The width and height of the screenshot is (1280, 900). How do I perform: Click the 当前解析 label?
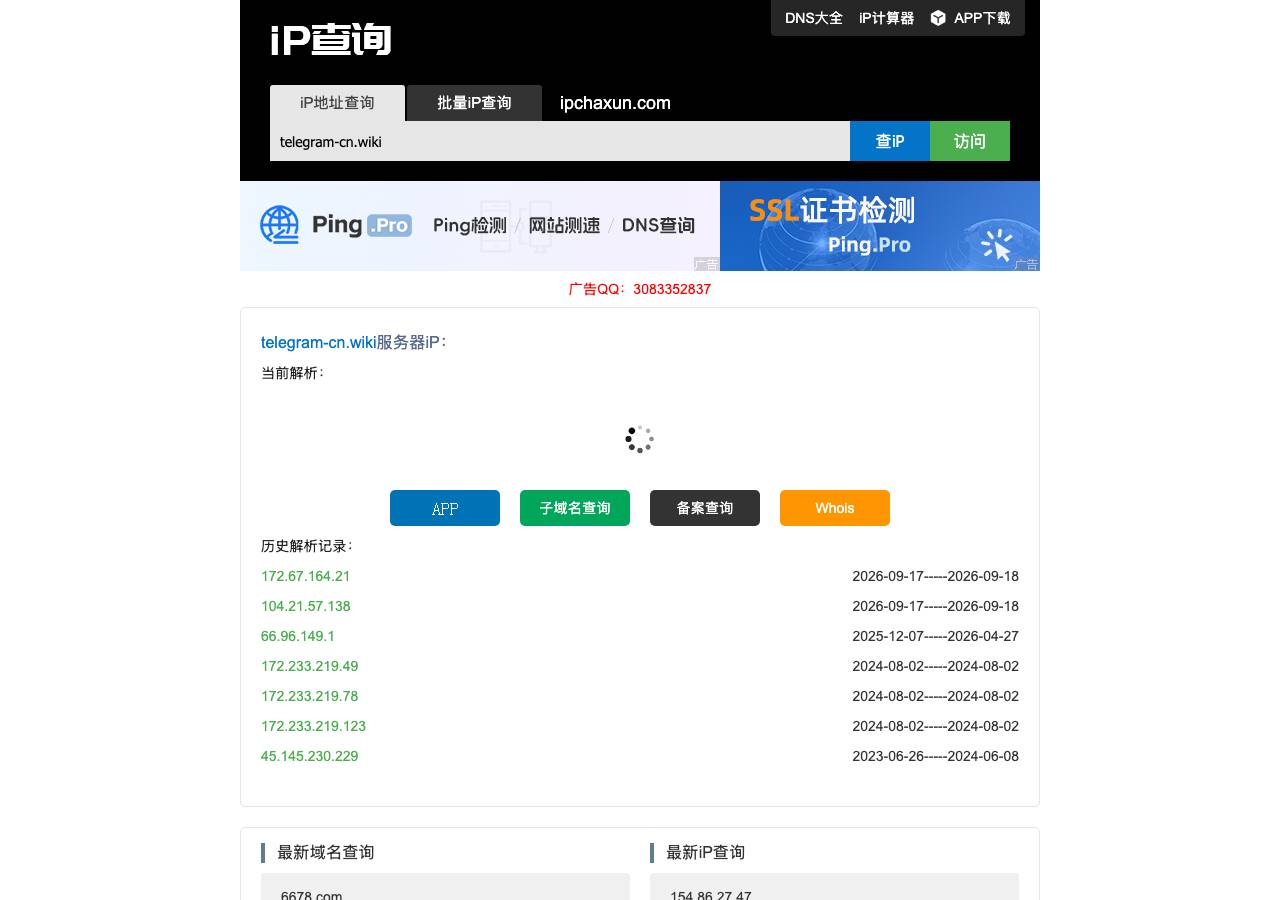(292, 373)
